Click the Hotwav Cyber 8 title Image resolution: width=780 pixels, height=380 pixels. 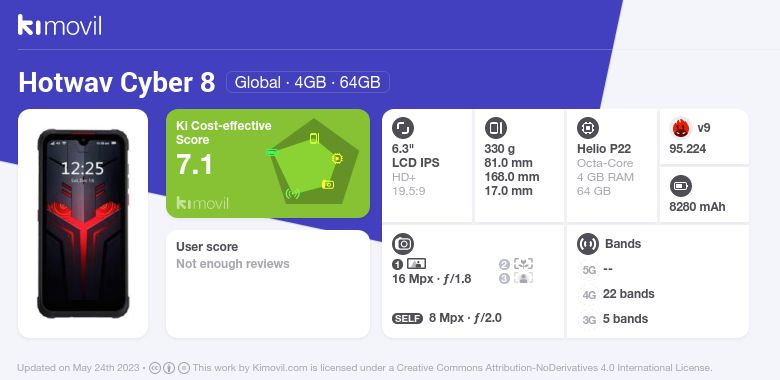[117, 83]
